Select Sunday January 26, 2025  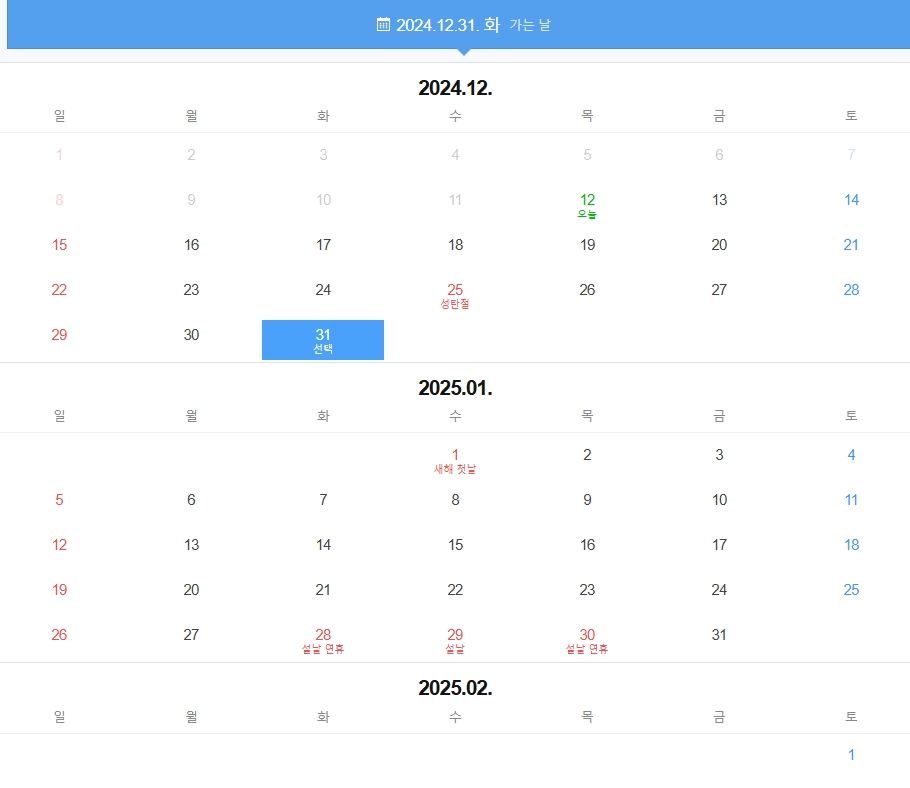pyautogui.click(x=59, y=635)
